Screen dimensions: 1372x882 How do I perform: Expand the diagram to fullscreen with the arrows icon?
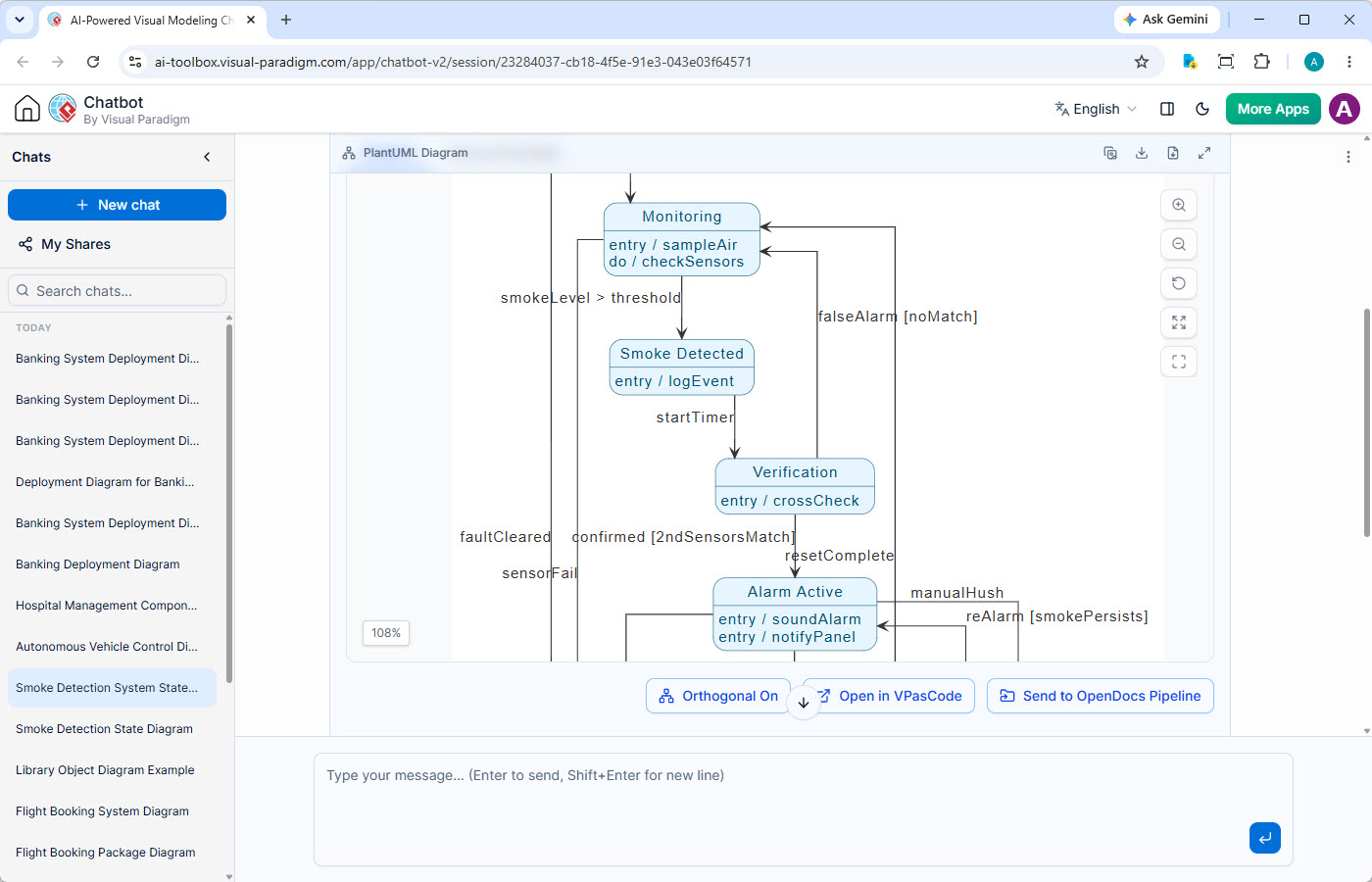1204,153
